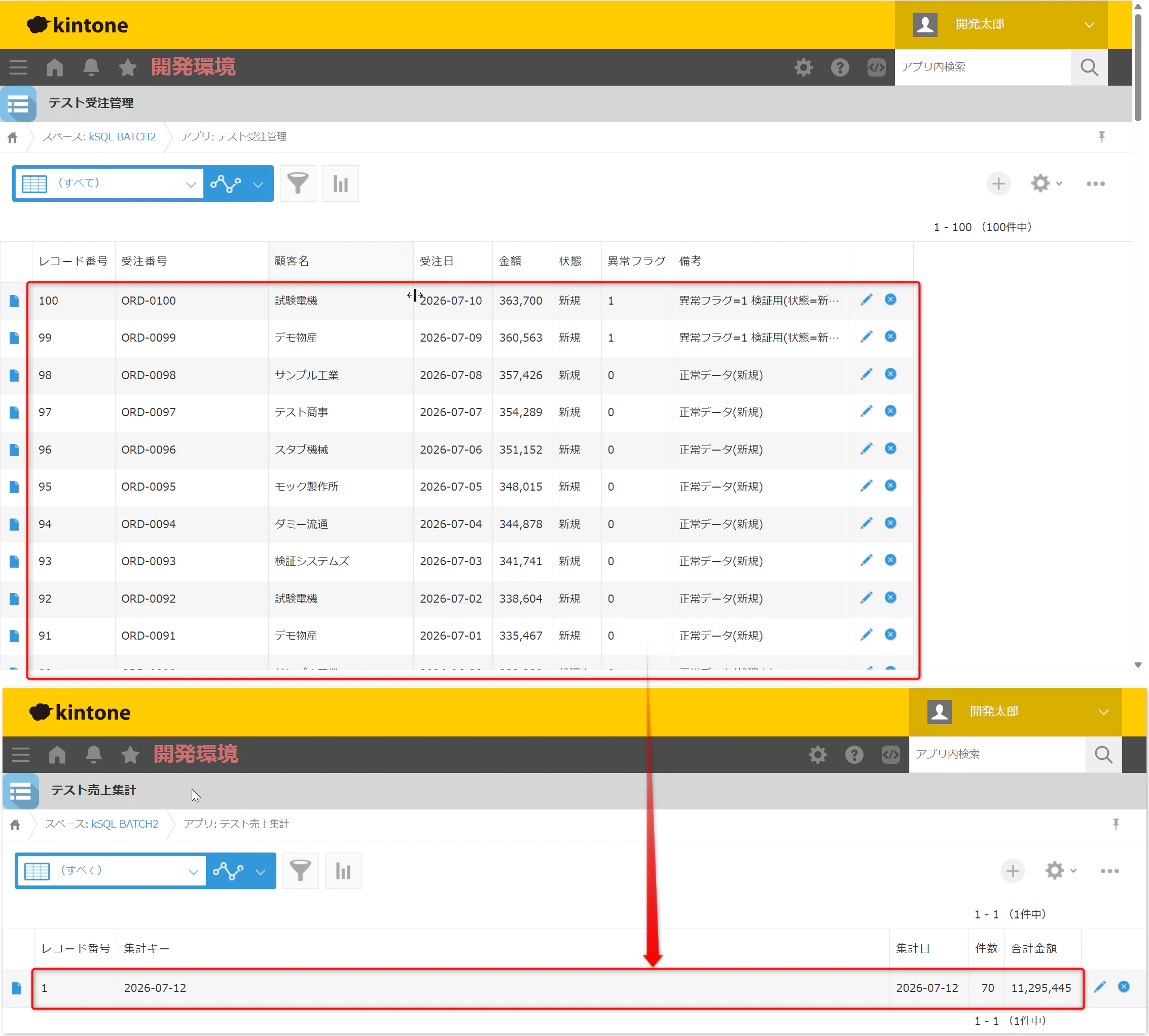Click the top アプリ内検索 search field
The height and width of the screenshot is (1036, 1149).
tap(983, 67)
